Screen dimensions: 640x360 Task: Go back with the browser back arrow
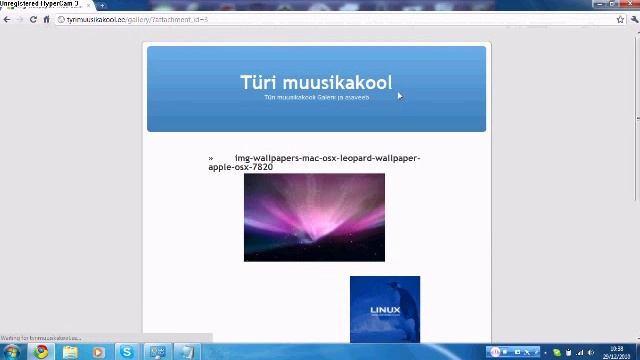tap(7, 19)
